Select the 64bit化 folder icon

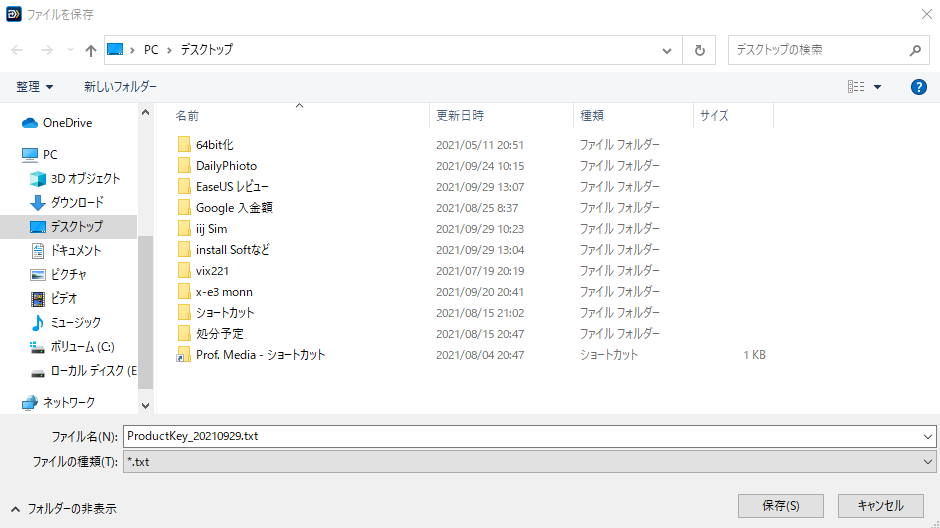click(x=184, y=144)
